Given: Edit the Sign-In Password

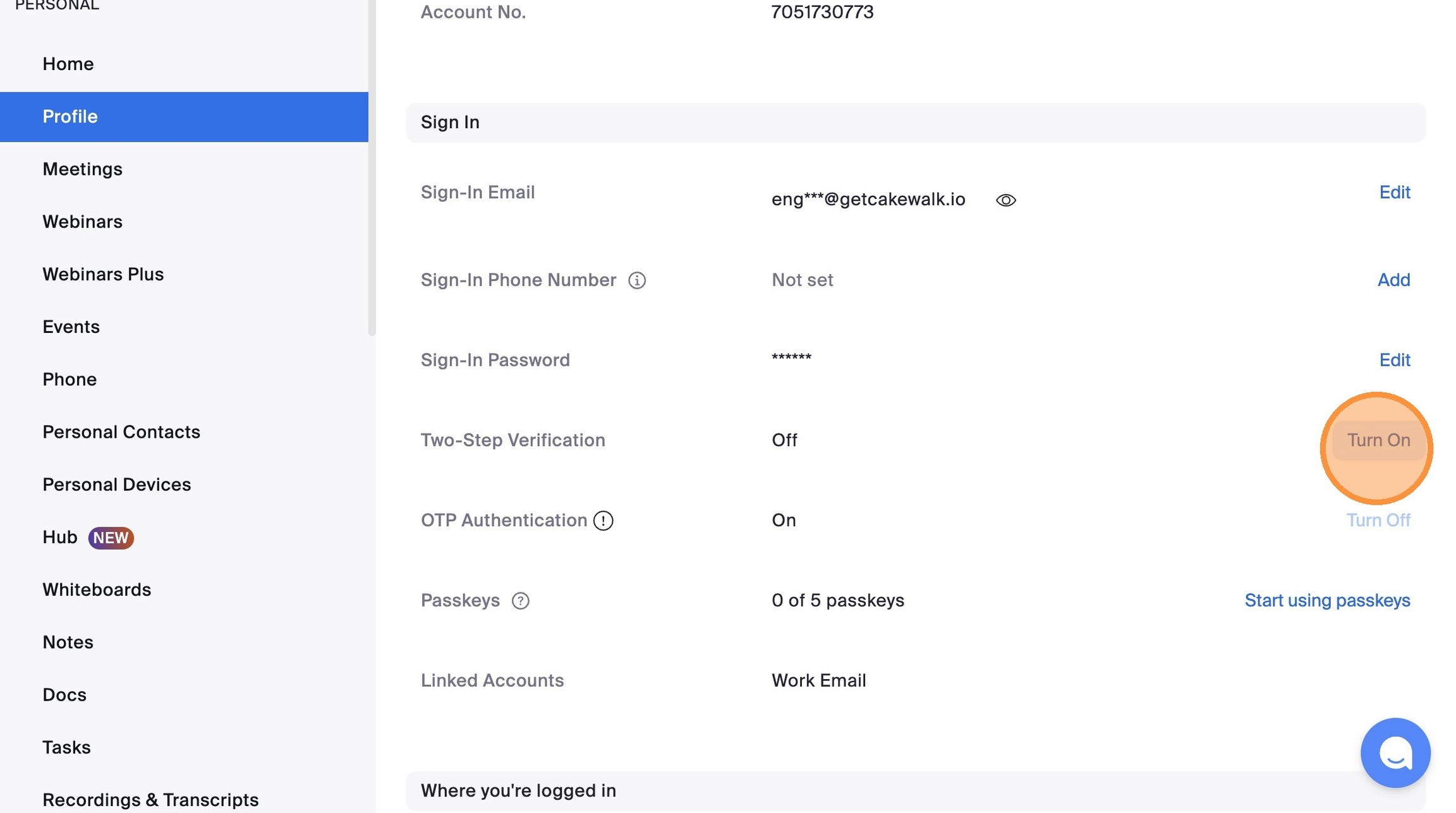Looking at the screenshot, I should tap(1395, 360).
